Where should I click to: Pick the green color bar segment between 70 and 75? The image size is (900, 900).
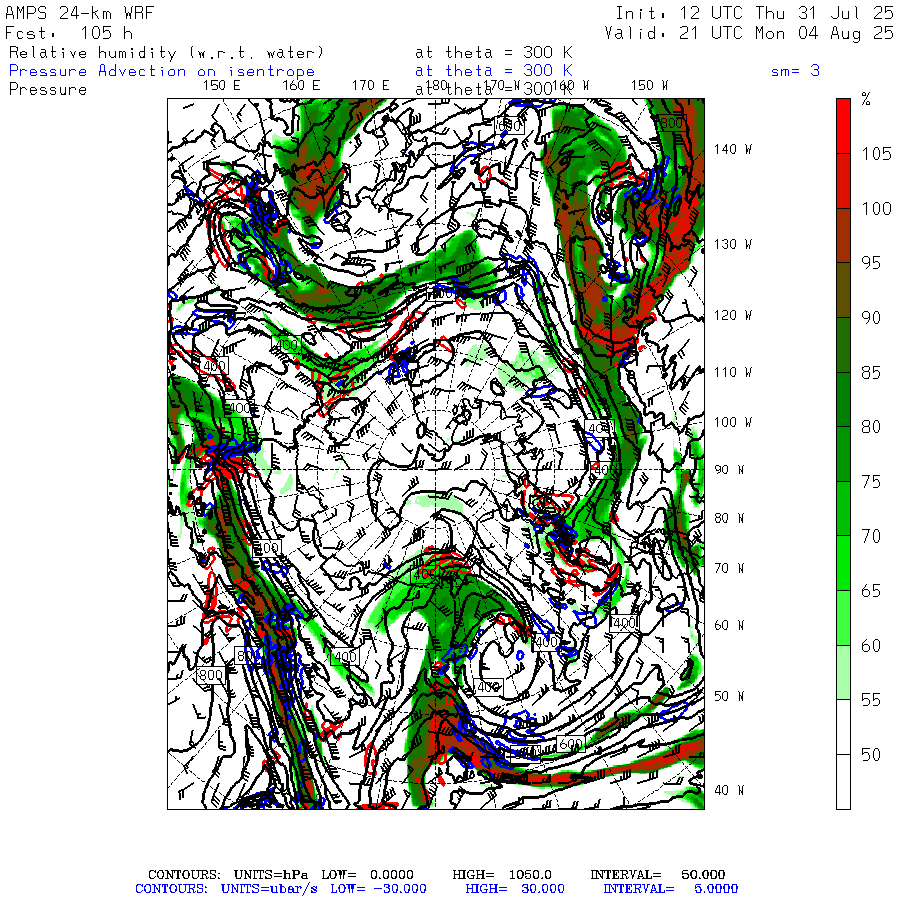(843, 508)
